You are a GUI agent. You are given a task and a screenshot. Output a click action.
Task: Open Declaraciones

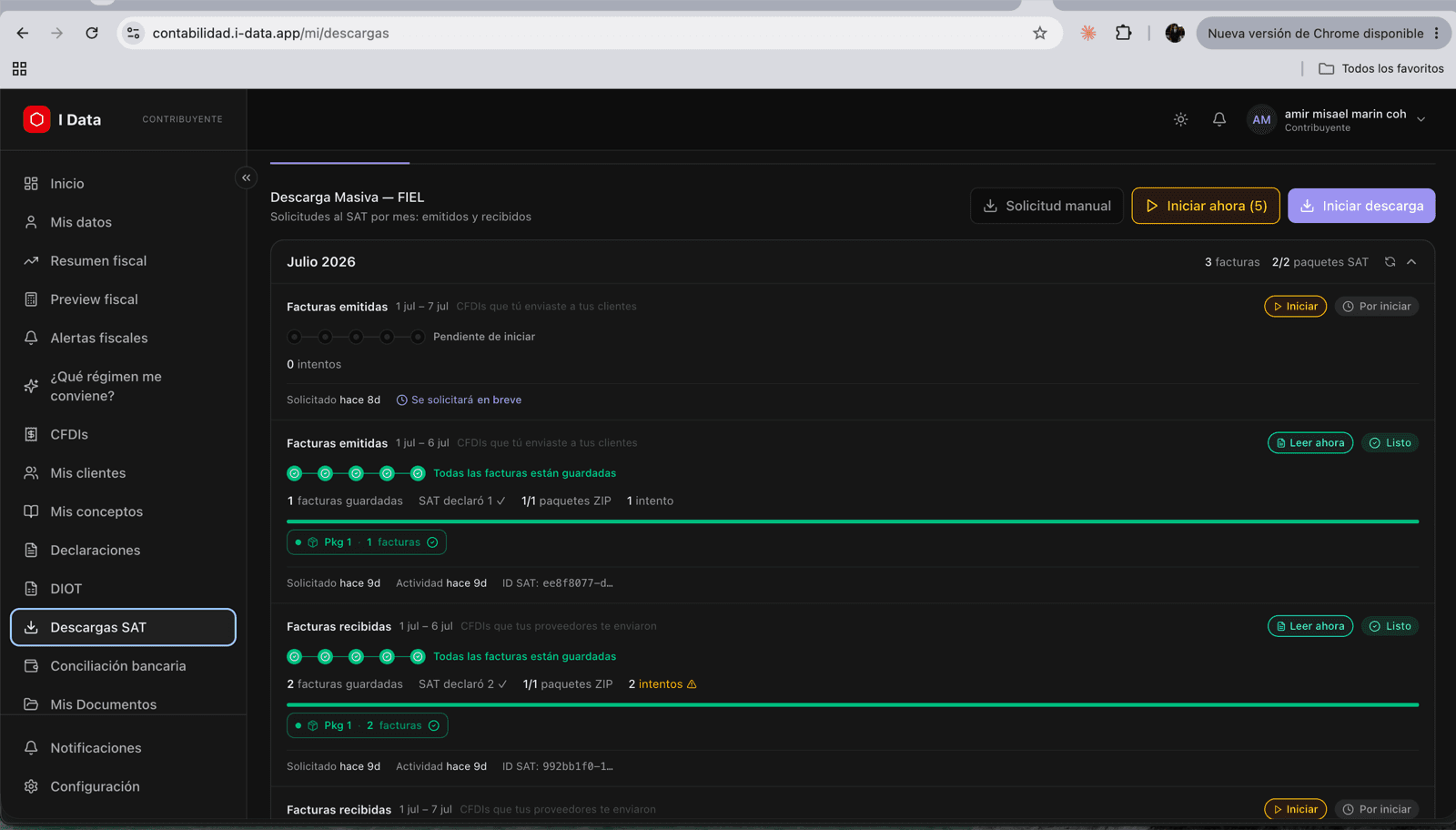pyautogui.click(x=123, y=551)
